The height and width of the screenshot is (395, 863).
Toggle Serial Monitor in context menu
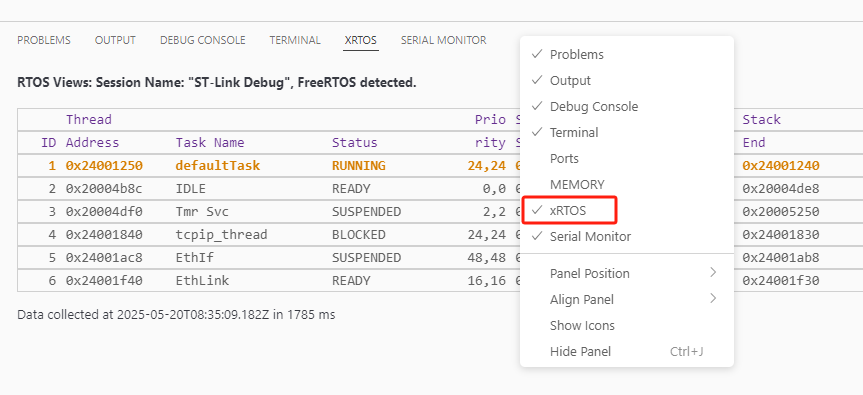(x=626, y=237)
